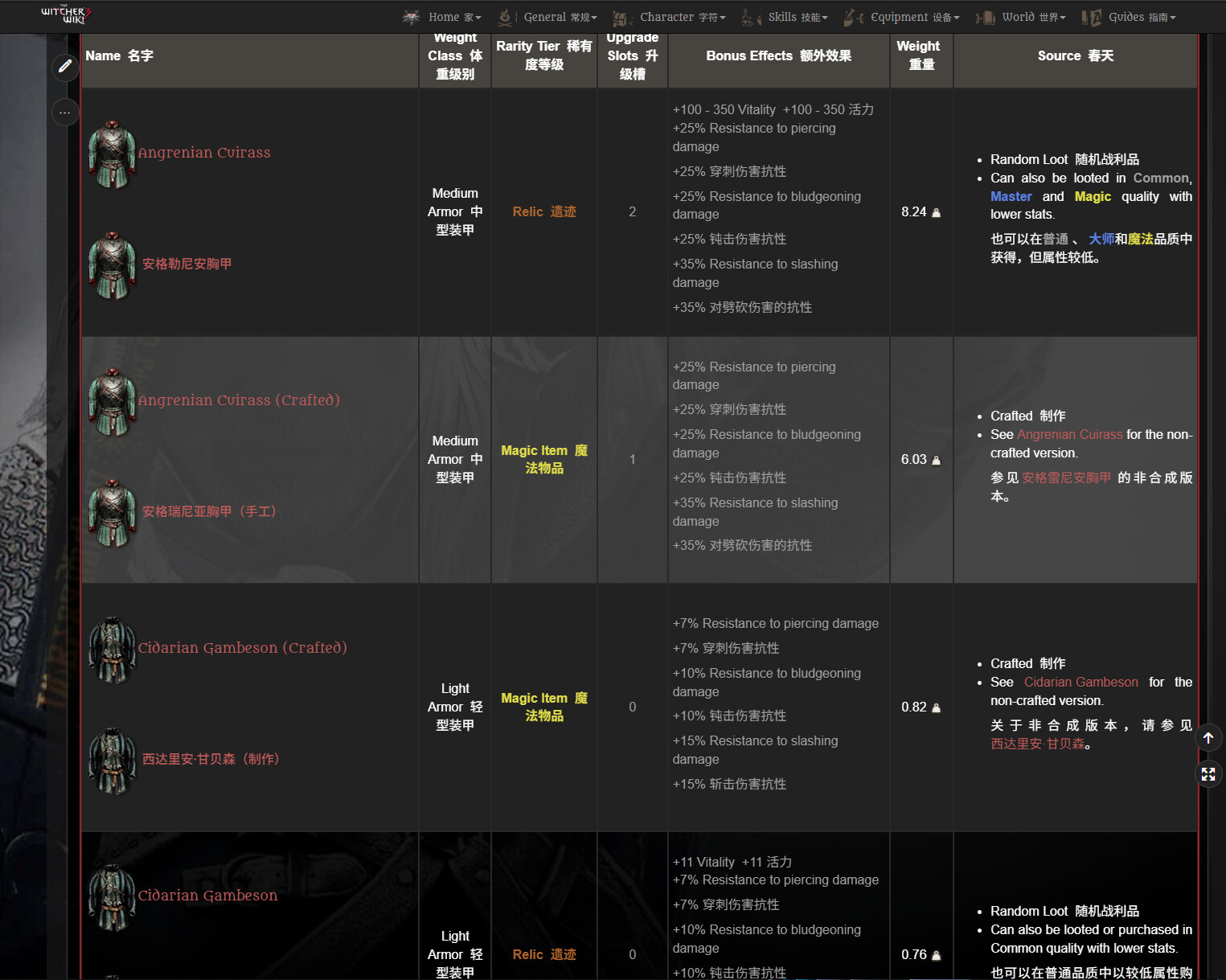The width and height of the screenshot is (1226, 980).
Task: Click the Bonus Effects column header
Action: pyautogui.click(x=779, y=56)
